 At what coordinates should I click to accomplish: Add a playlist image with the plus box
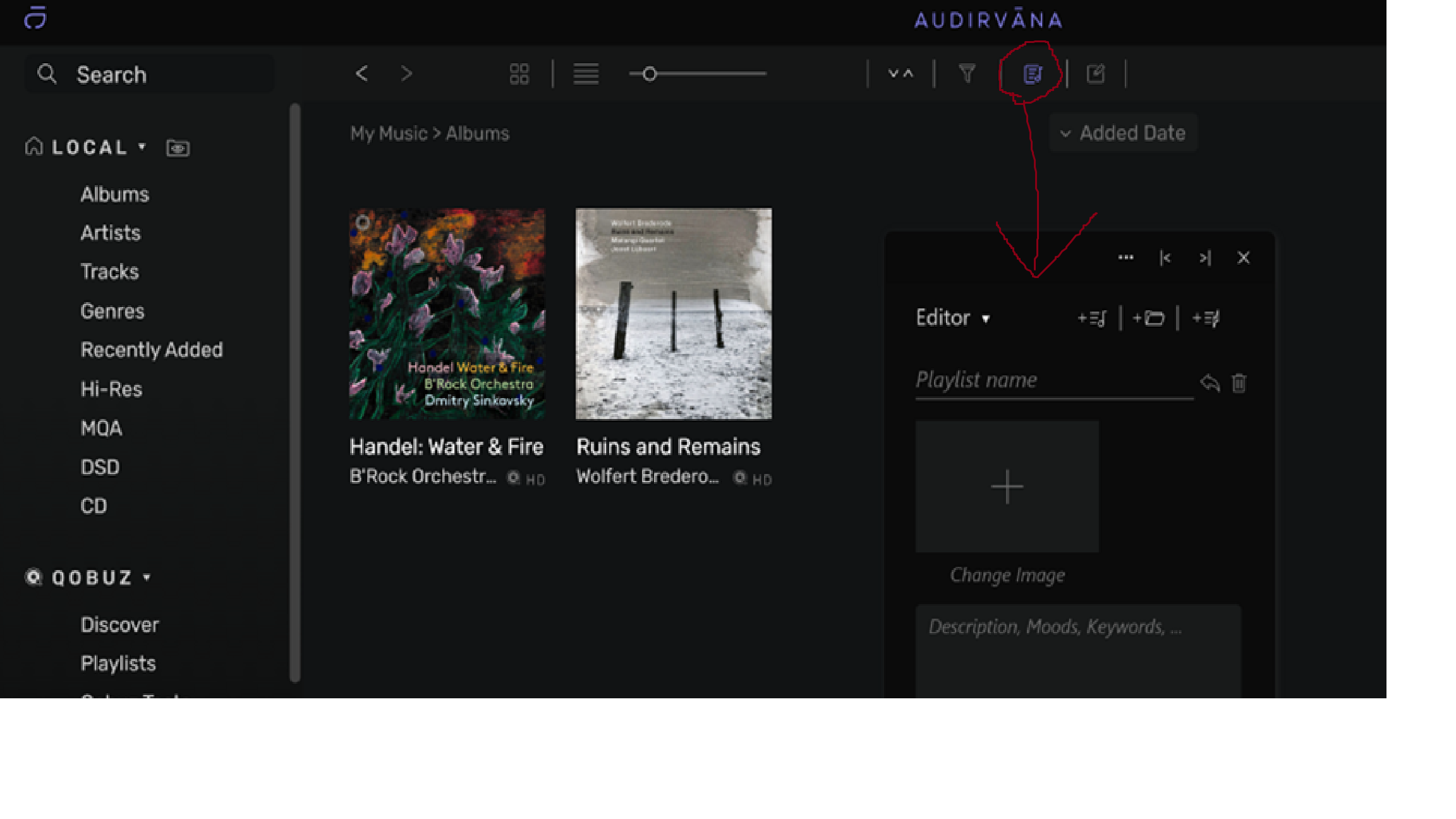point(1007,487)
